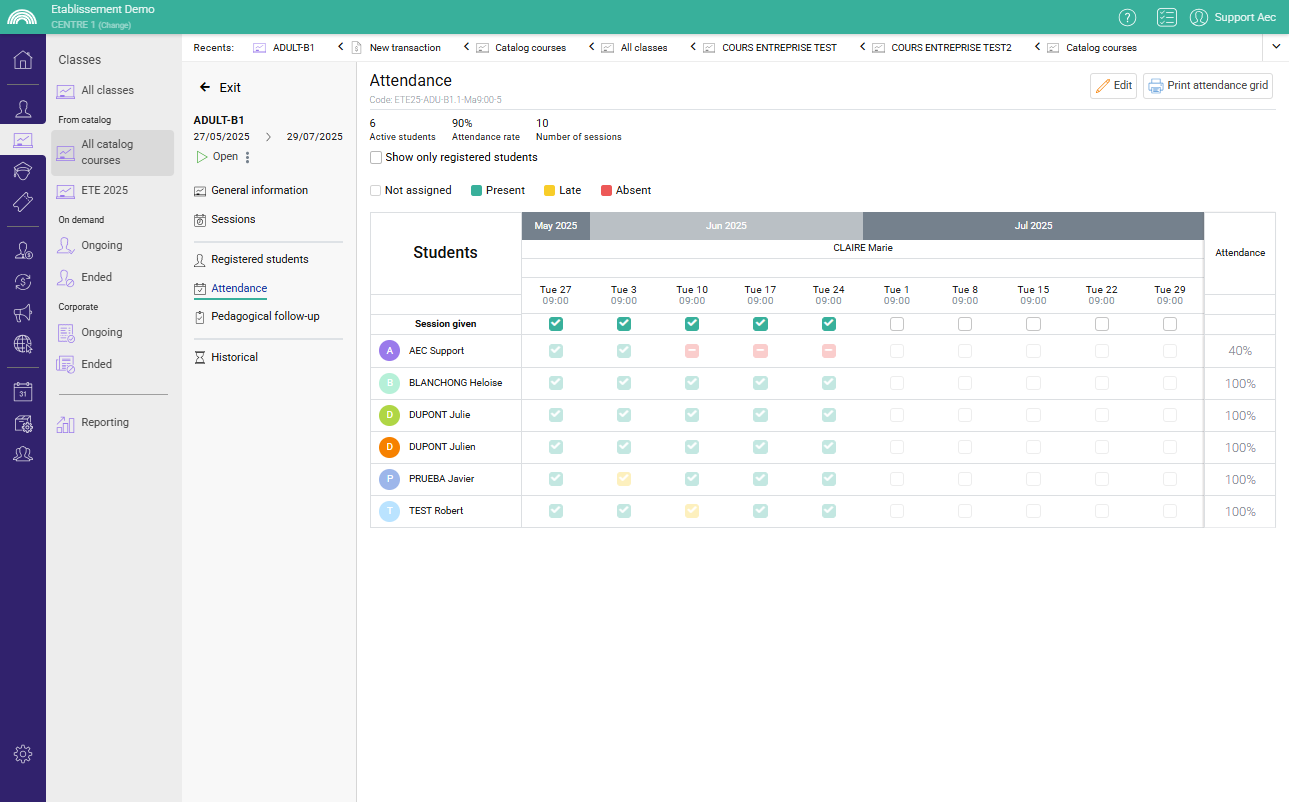This screenshot has height=802, width=1289.
Task: Open the Registered students section
Action: [x=259, y=259]
